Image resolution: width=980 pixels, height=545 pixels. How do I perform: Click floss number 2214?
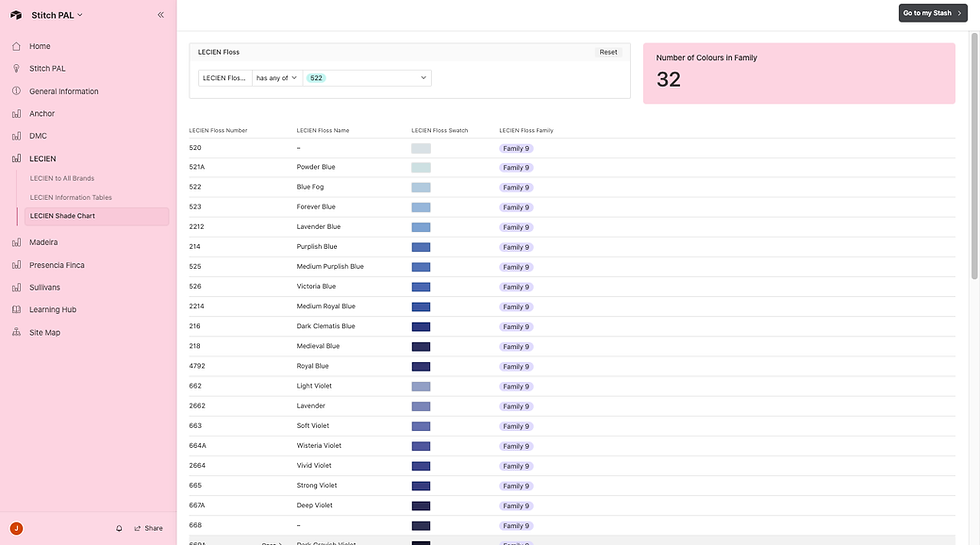196,306
